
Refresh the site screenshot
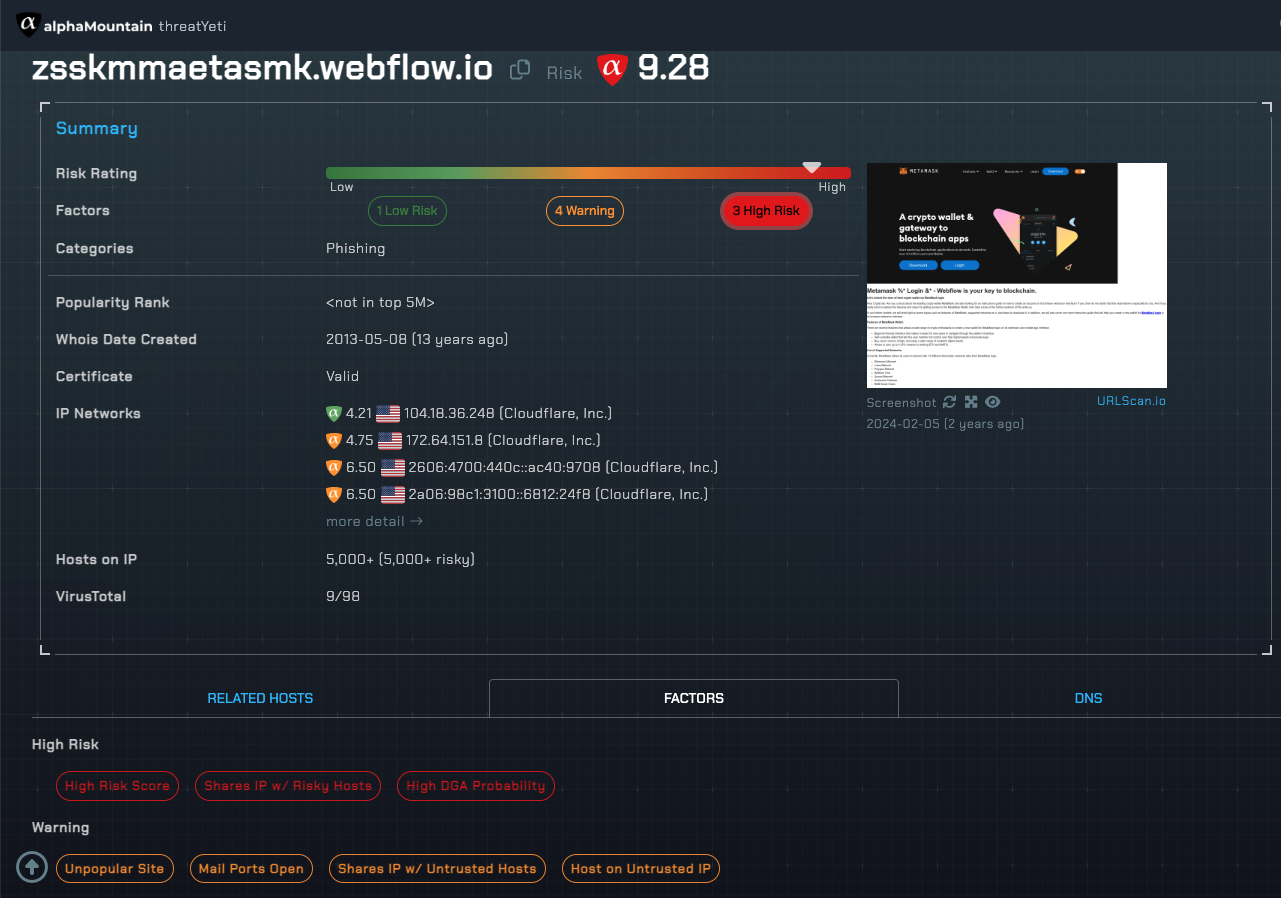(x=949, y=402)
